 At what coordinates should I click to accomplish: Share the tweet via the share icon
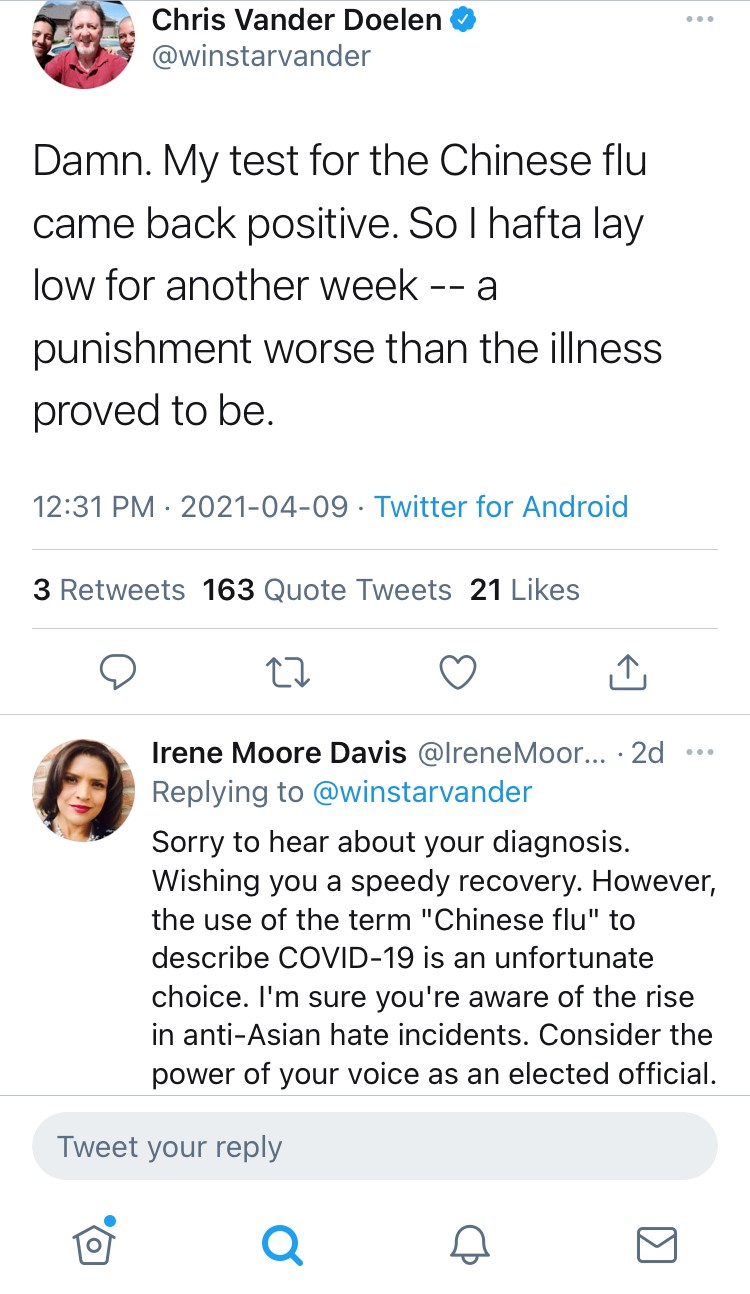pyautogui.click(x=628, y=672)
